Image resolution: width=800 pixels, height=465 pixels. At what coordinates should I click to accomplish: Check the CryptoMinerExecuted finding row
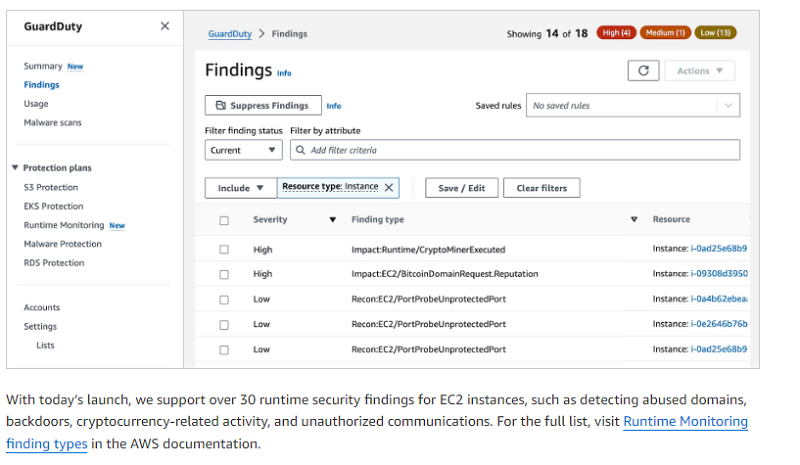click(x=224, y=250)
